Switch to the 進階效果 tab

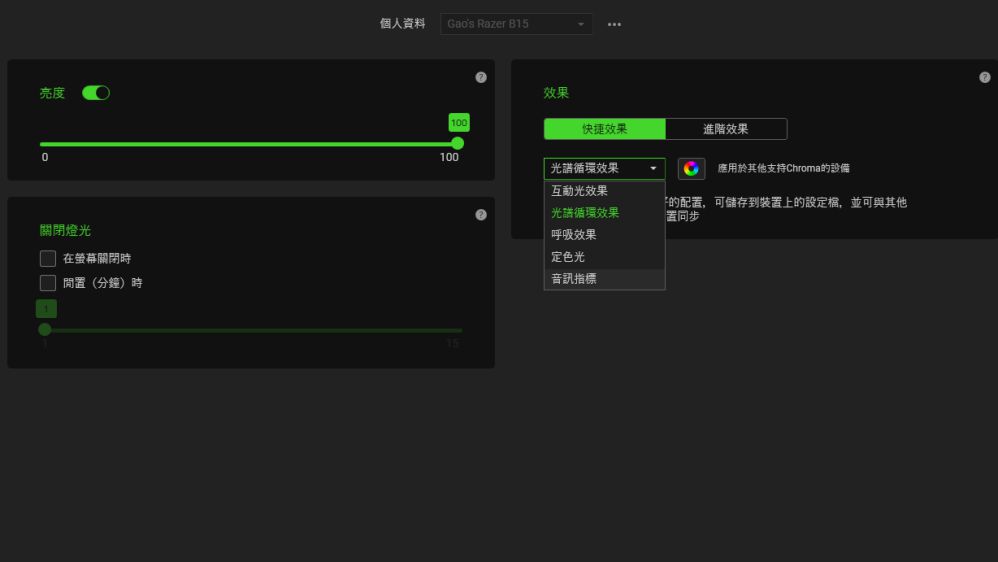(726, 129)
